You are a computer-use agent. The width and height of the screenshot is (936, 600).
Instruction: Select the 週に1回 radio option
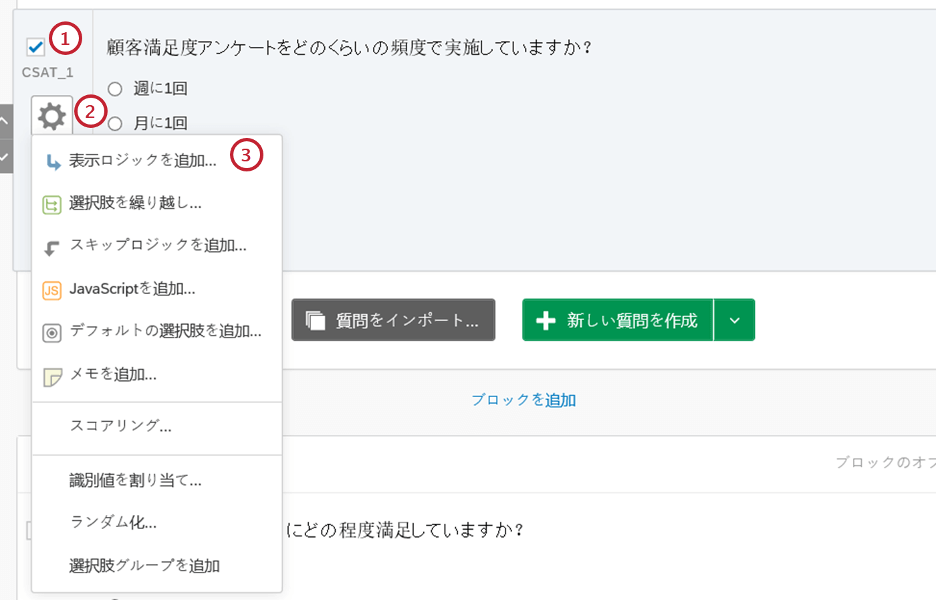point(115,89)
